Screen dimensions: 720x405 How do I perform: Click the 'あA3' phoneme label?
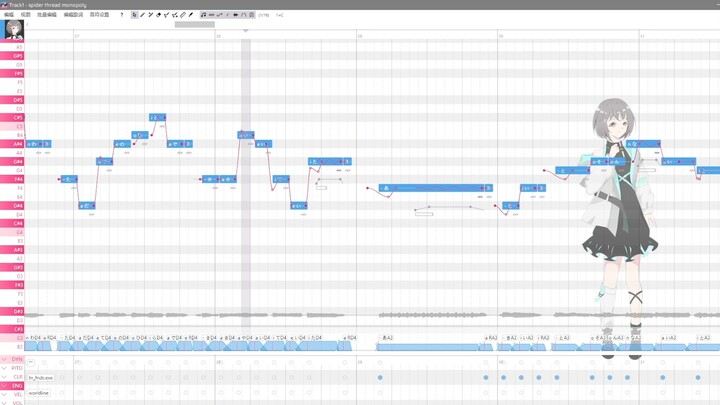(x=387, y=338)
